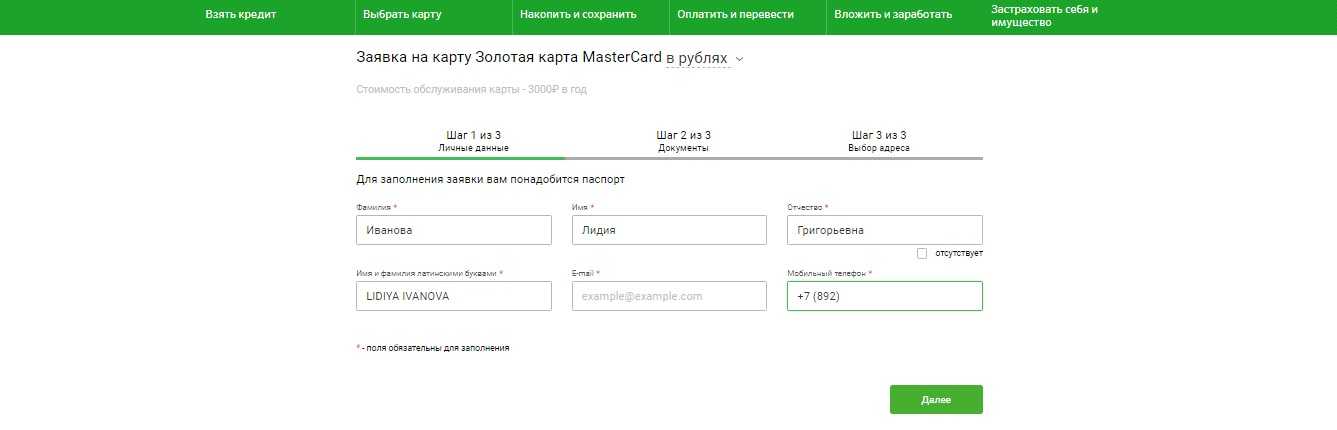Click the note 'поля обязательны для заполнения'
The image size is (1337, 430).
tap(436, 348)
